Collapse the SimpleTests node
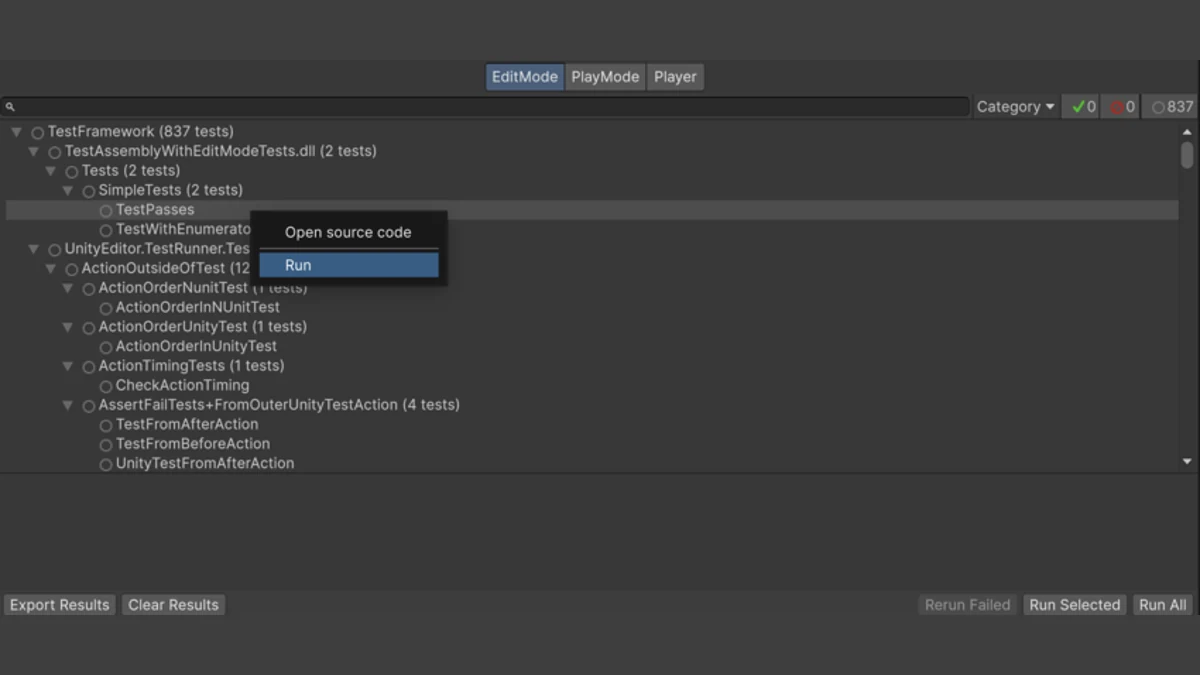This screenshot has height=675, width=1200. coord(67,191)
